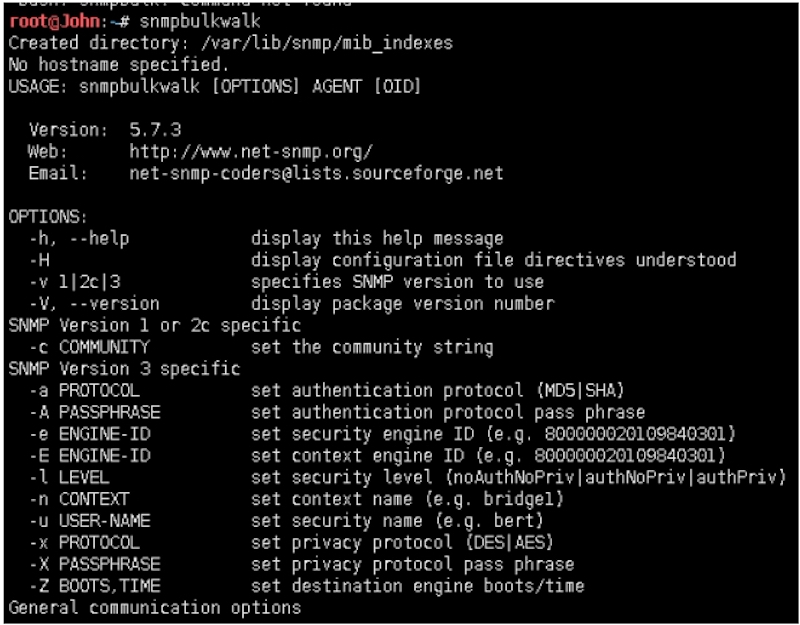Viewport: 800px width, 625px height.
Task: Click the -h, --help option text
Action: click(79, 238)
